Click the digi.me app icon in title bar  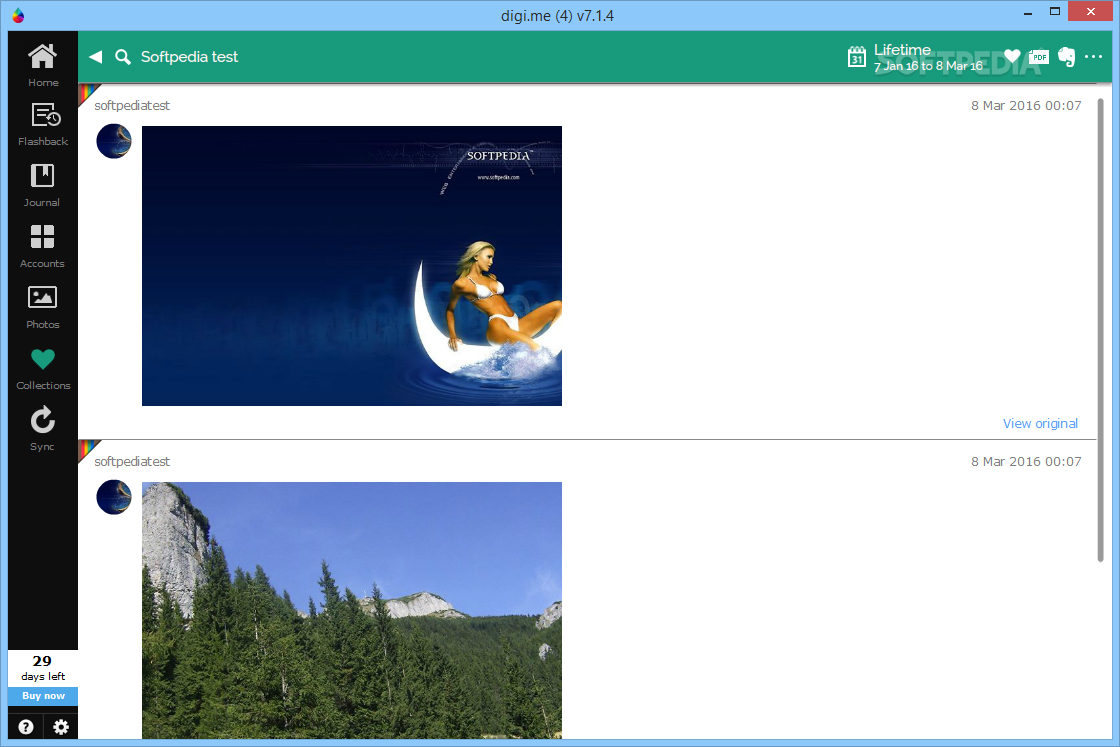pyautogui.click(x=18, y=15)
